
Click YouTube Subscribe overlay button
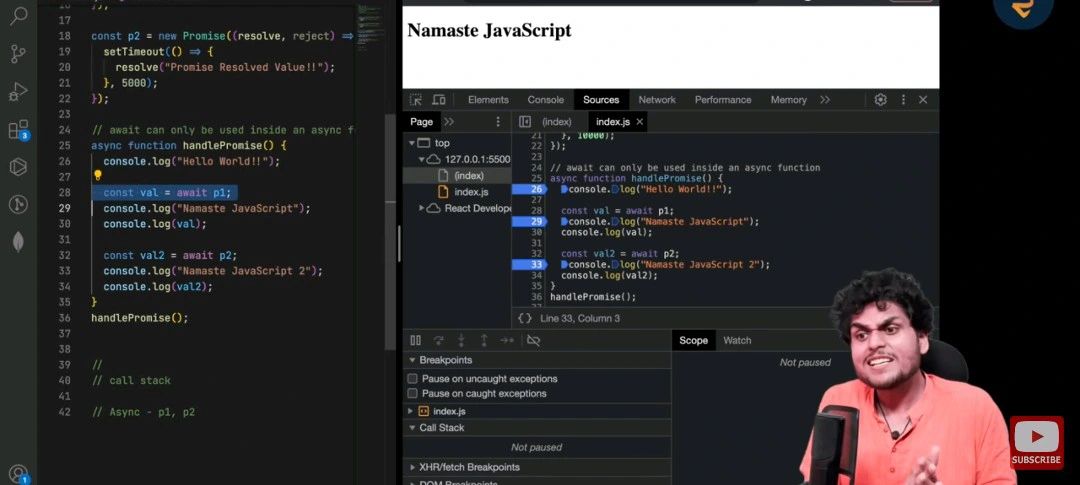click(x=1036, y=443)
